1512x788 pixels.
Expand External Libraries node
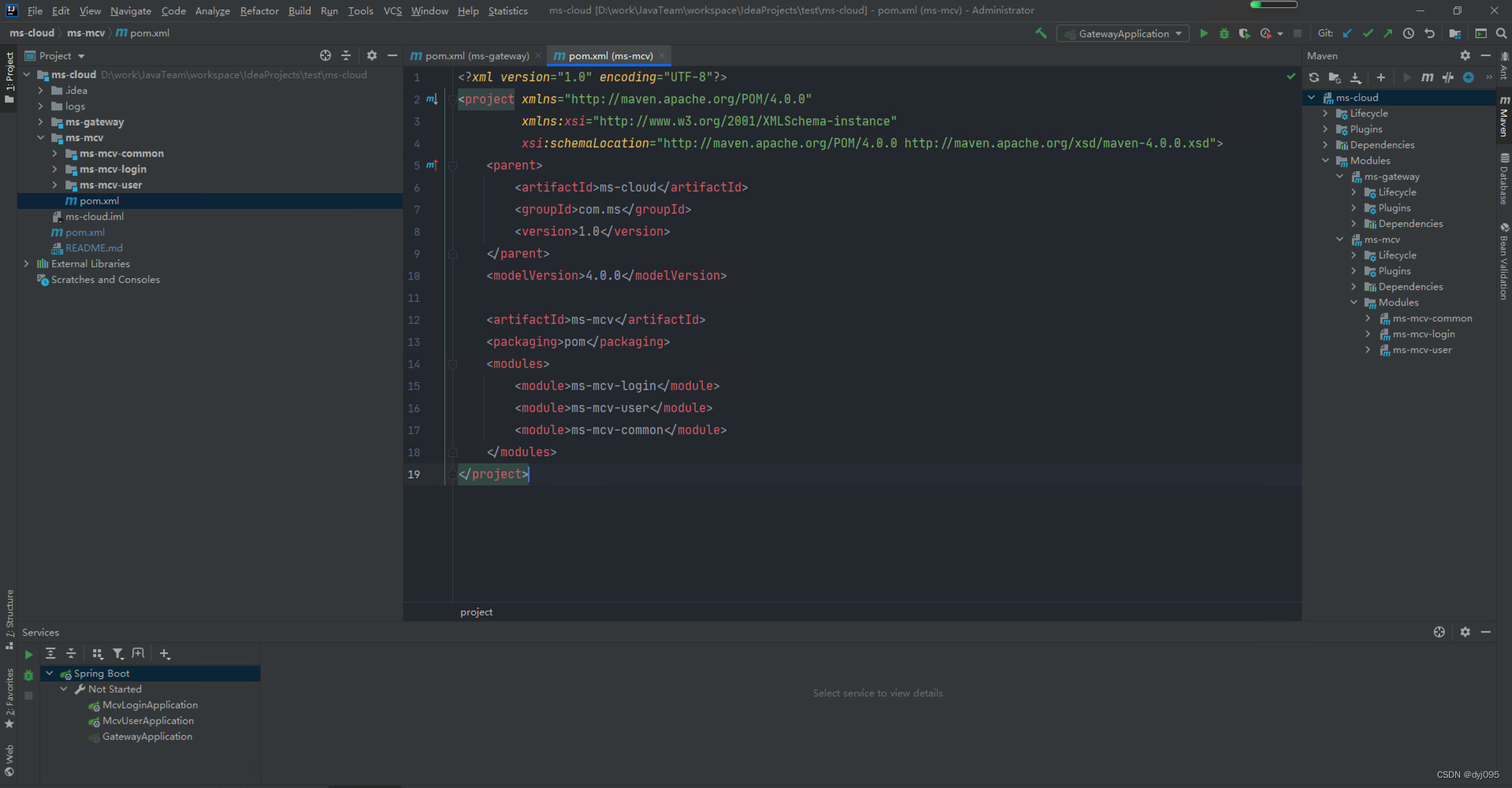pos(27,264)
